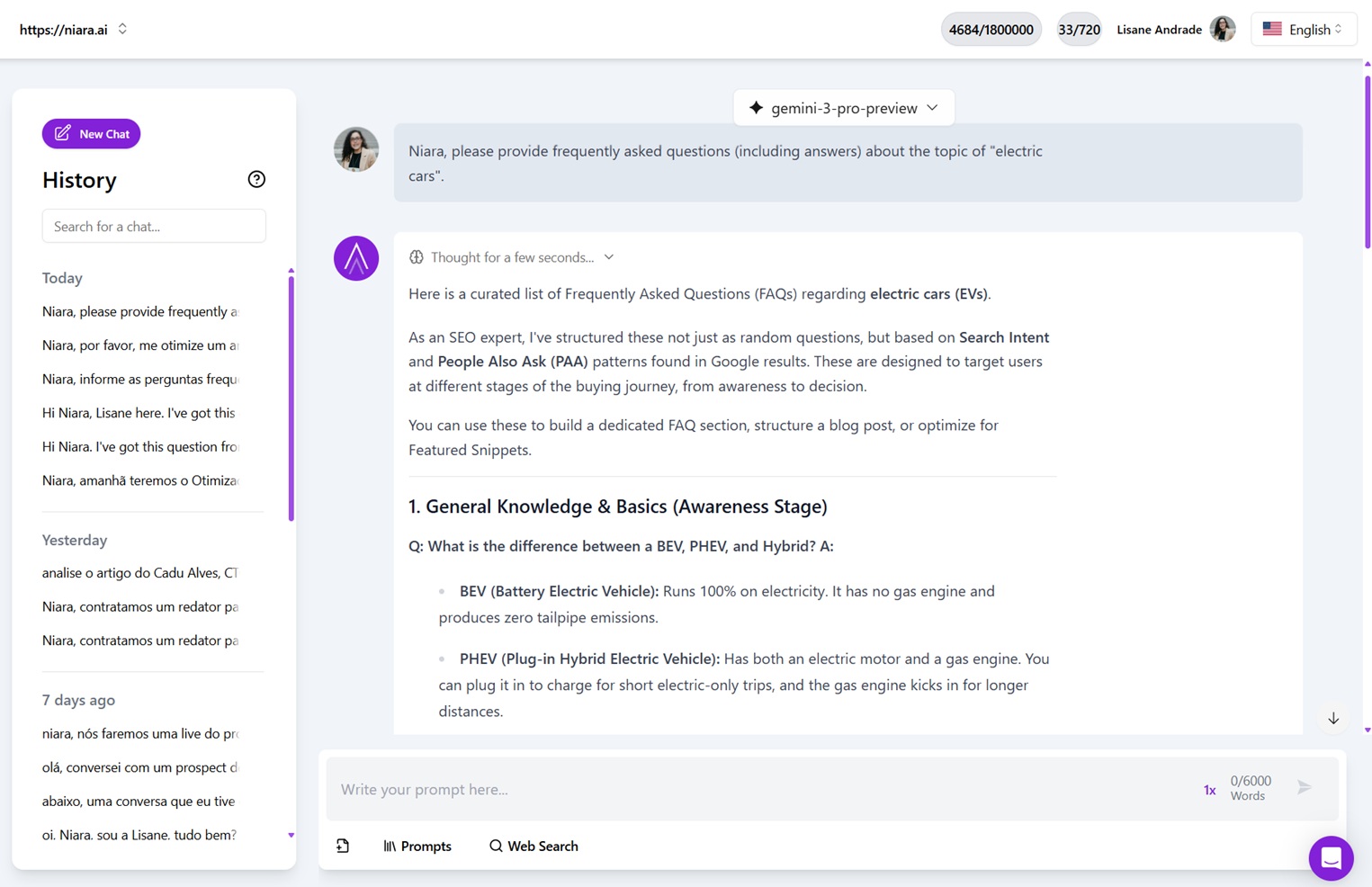Start a New Chat
The height and width of the screenshot is (887, 1372).
(91, 134)
